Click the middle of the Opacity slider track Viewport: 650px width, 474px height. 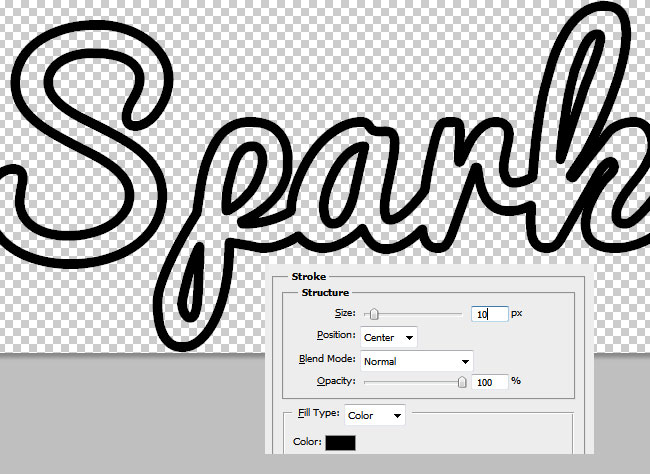tap(413, 381)
